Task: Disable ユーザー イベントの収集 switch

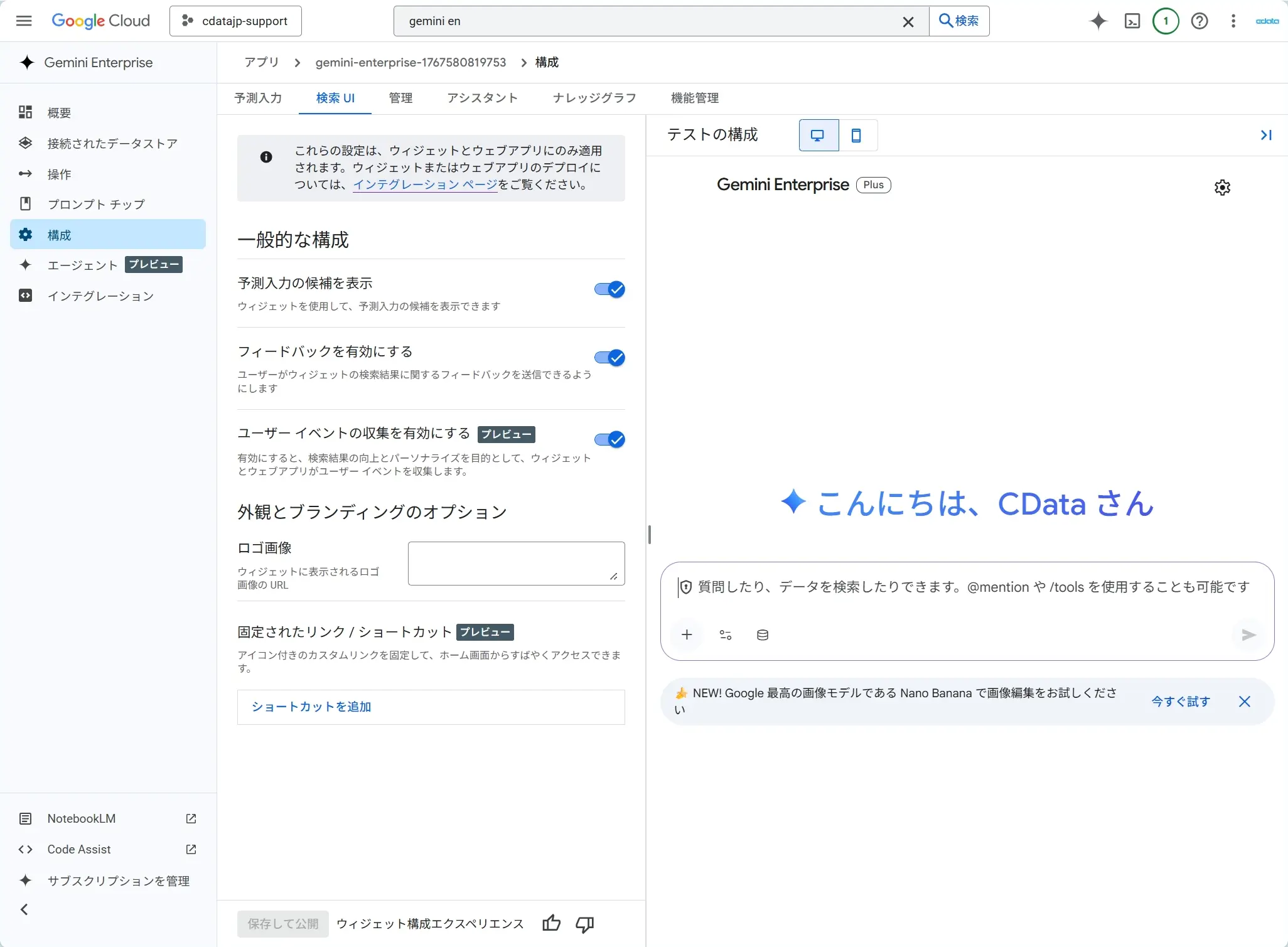Action: [609, 440]
